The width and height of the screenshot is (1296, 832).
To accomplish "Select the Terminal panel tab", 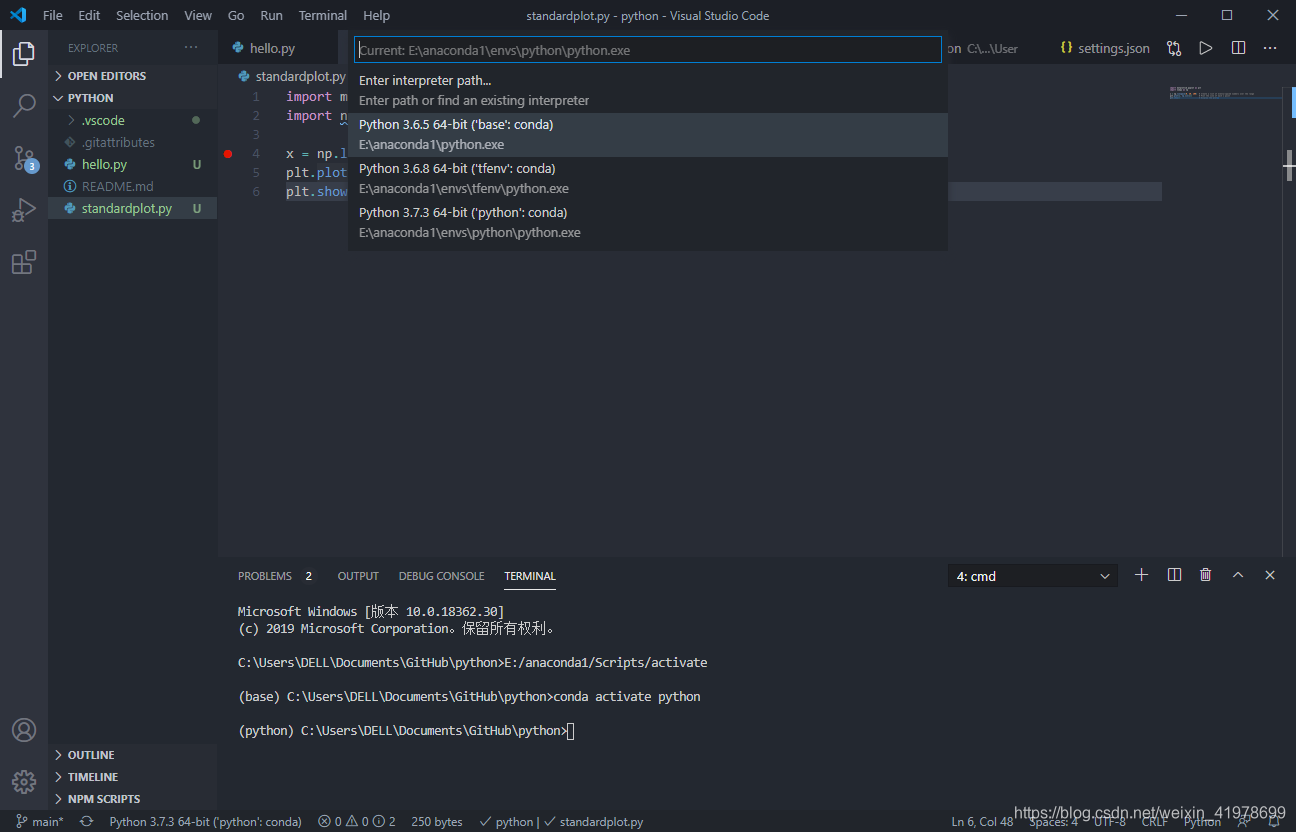I will (x=530, y=576).
